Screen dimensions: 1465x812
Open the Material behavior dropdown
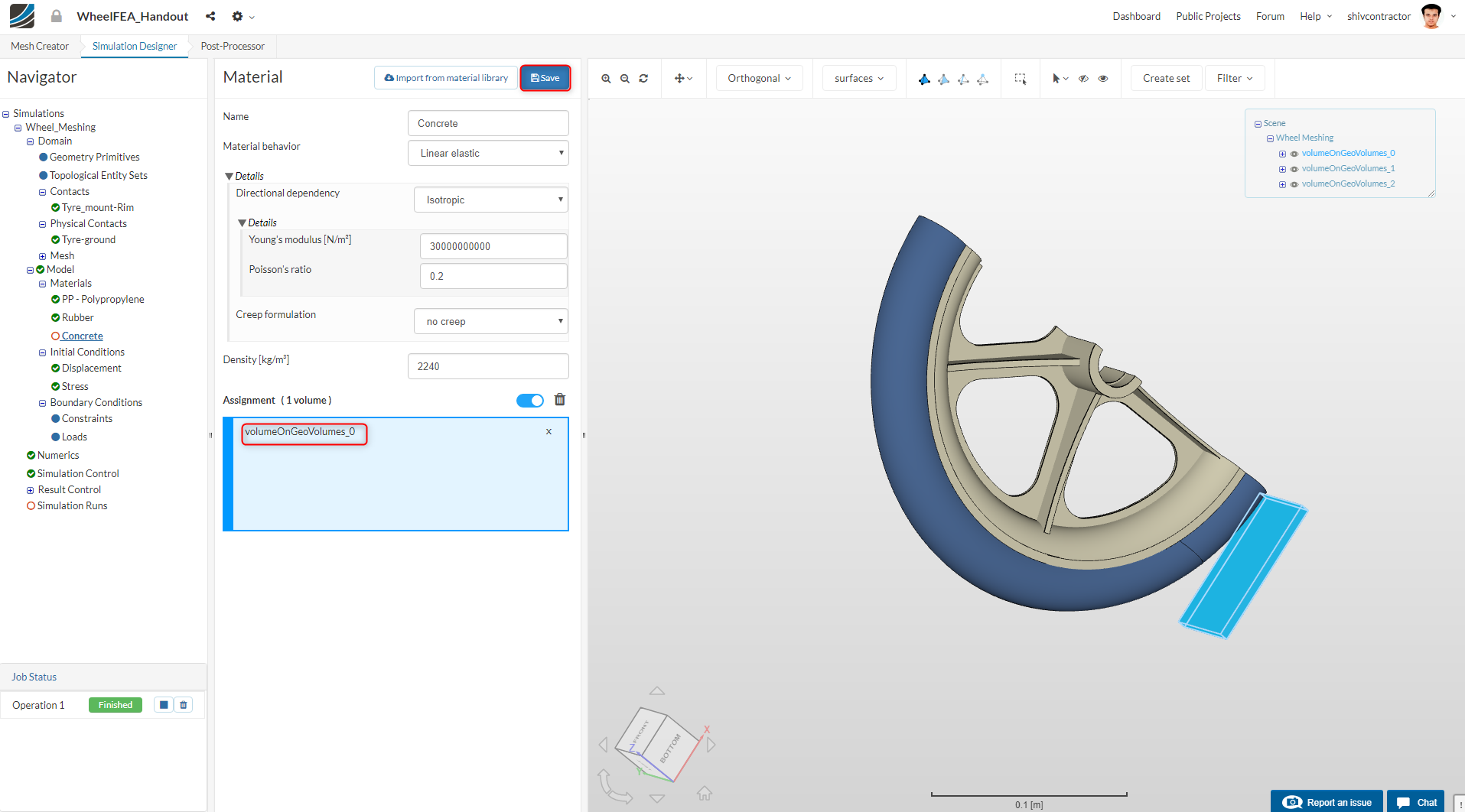(488, 153)
